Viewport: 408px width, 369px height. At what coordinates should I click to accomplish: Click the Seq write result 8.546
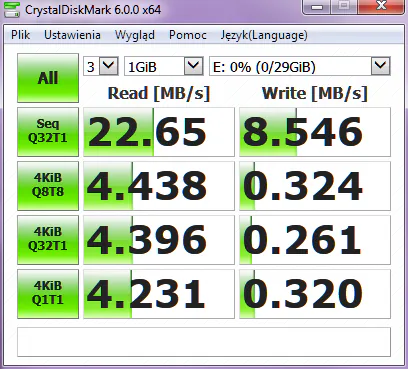click(315, 132)
